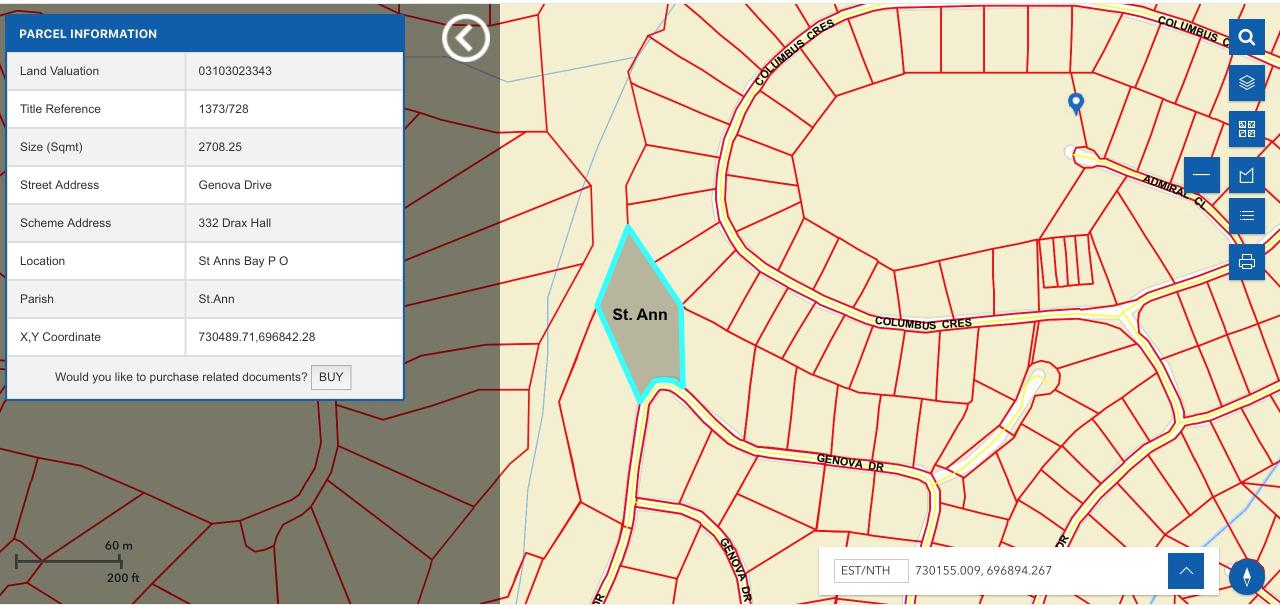The width and height of the screenshot is (1280, 605).
Task: Open the basemap gallery grid
Action: [x=1246, y=129]
